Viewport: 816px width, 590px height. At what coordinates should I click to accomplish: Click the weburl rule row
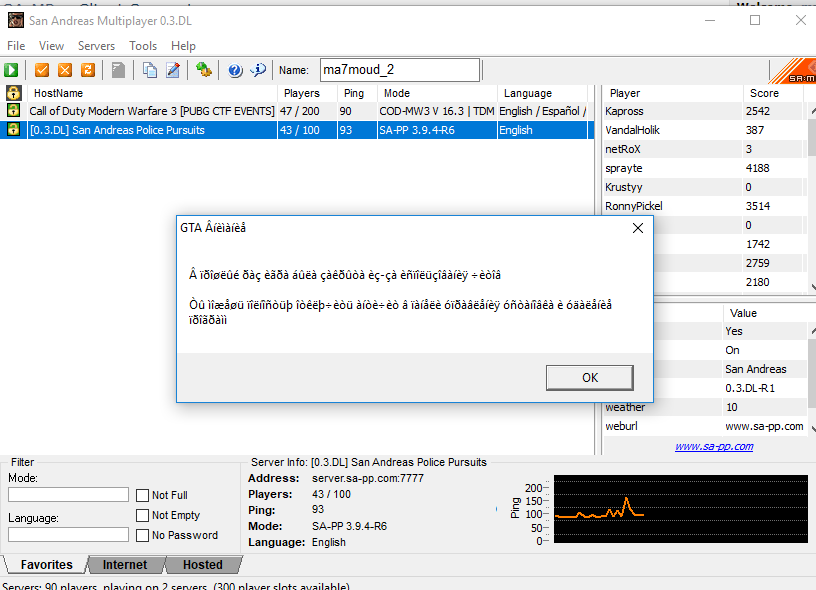point(705,426)
